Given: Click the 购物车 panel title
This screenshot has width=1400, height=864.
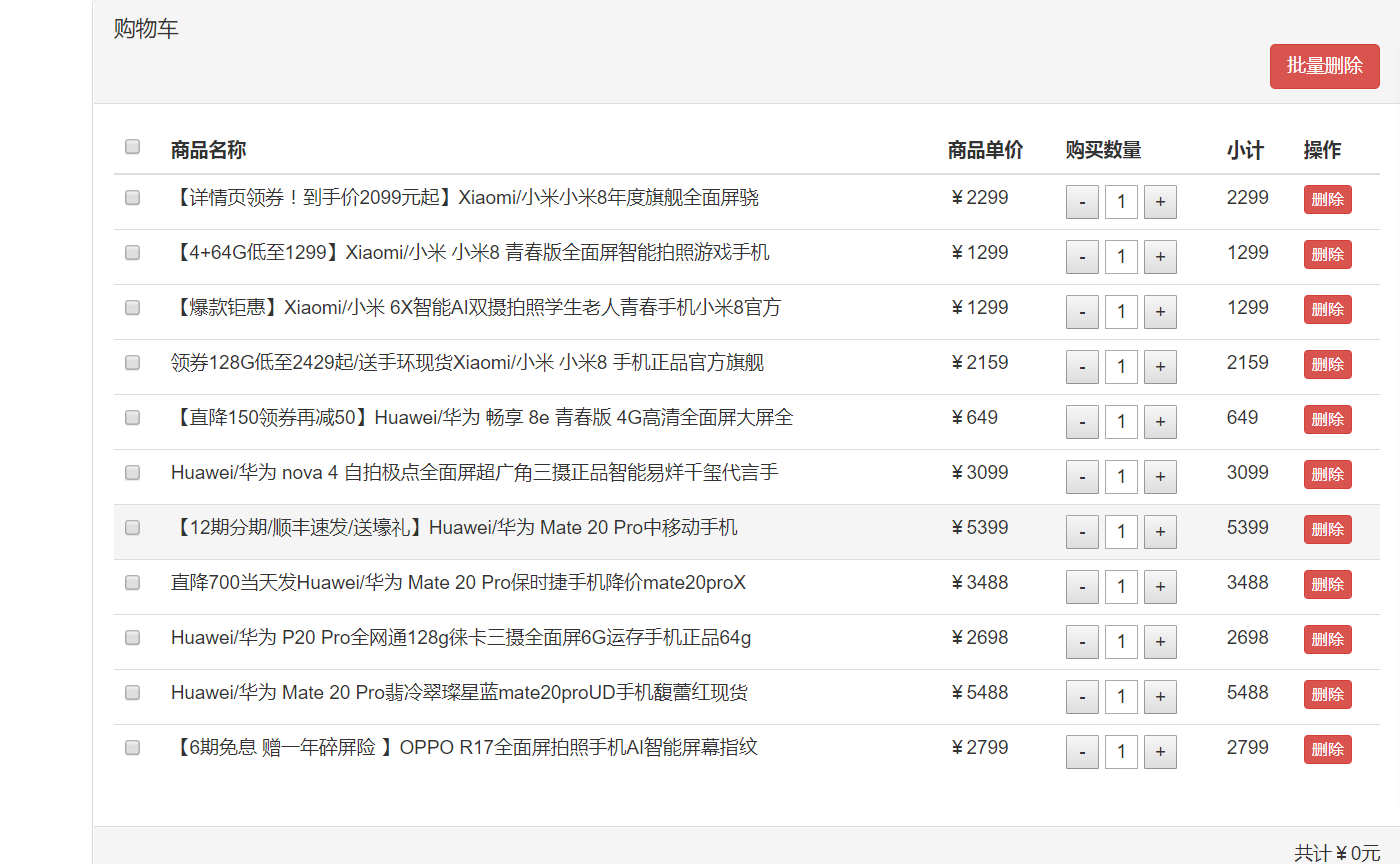Looking at the screenshot, I should (x=146, y=29).
